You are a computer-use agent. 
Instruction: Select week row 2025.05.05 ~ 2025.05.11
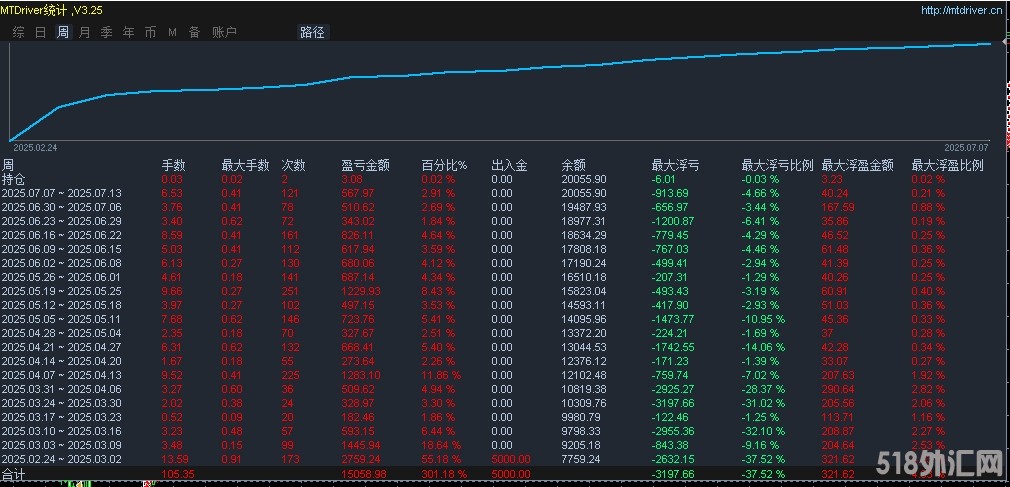[x=505, y=319]
